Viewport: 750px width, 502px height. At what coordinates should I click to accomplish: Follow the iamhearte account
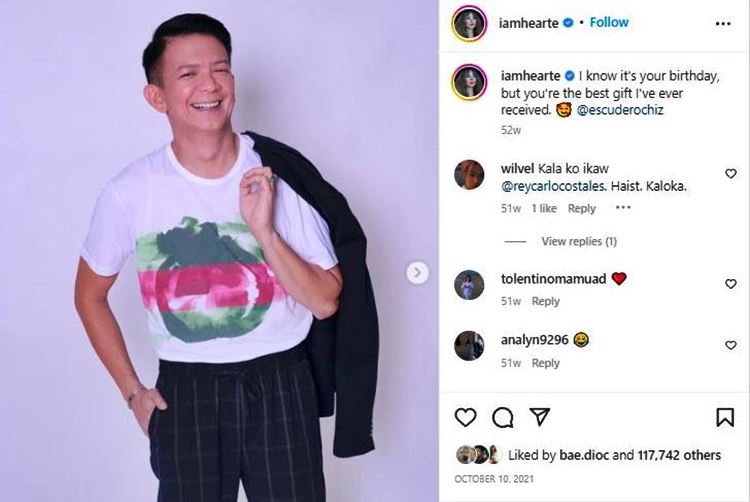(609, 22)
